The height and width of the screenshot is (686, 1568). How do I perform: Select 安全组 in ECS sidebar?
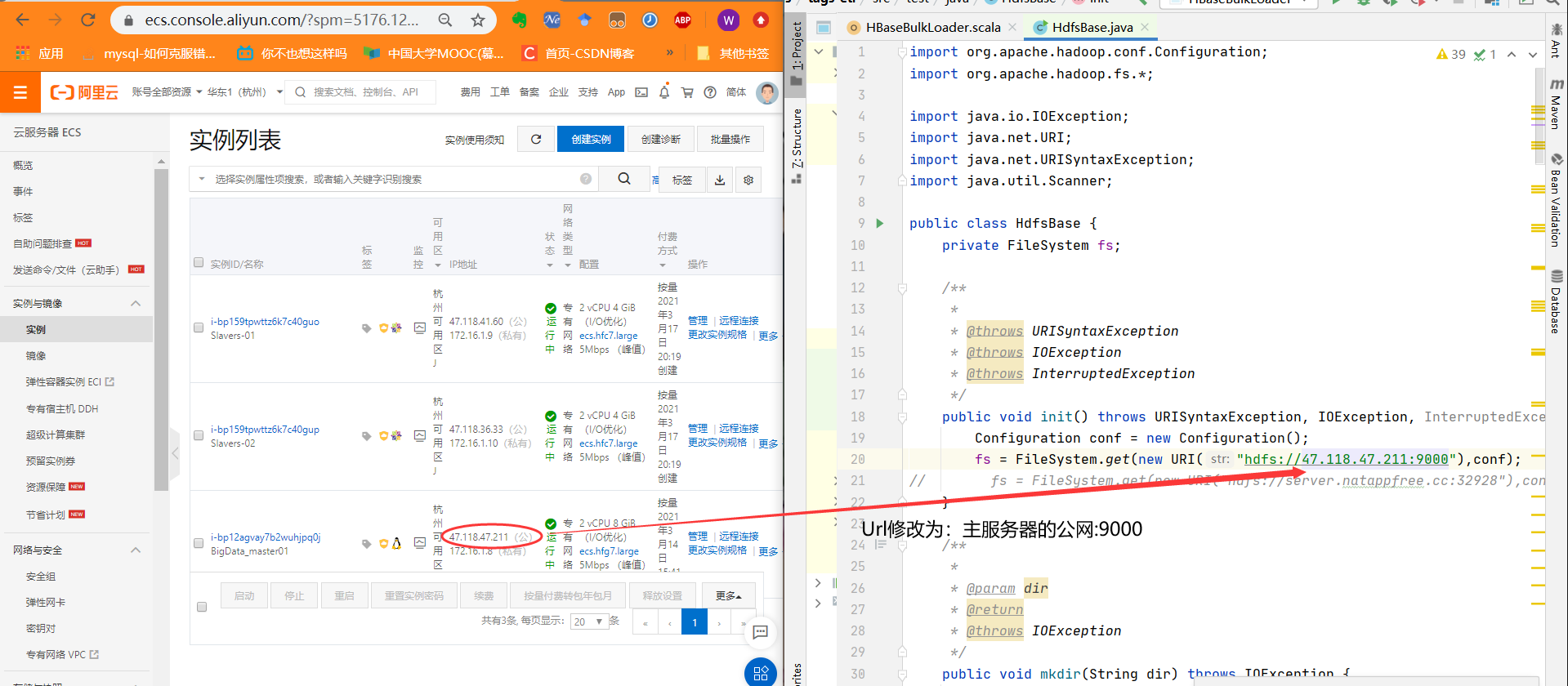click(41, 576)
